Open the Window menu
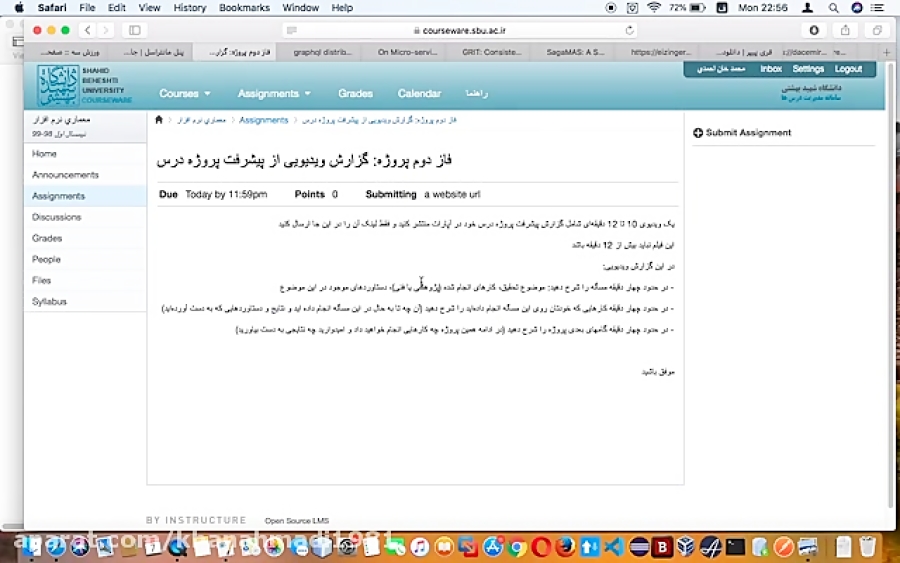The width and height of the screenshot is (900, 563). point(300,8)
